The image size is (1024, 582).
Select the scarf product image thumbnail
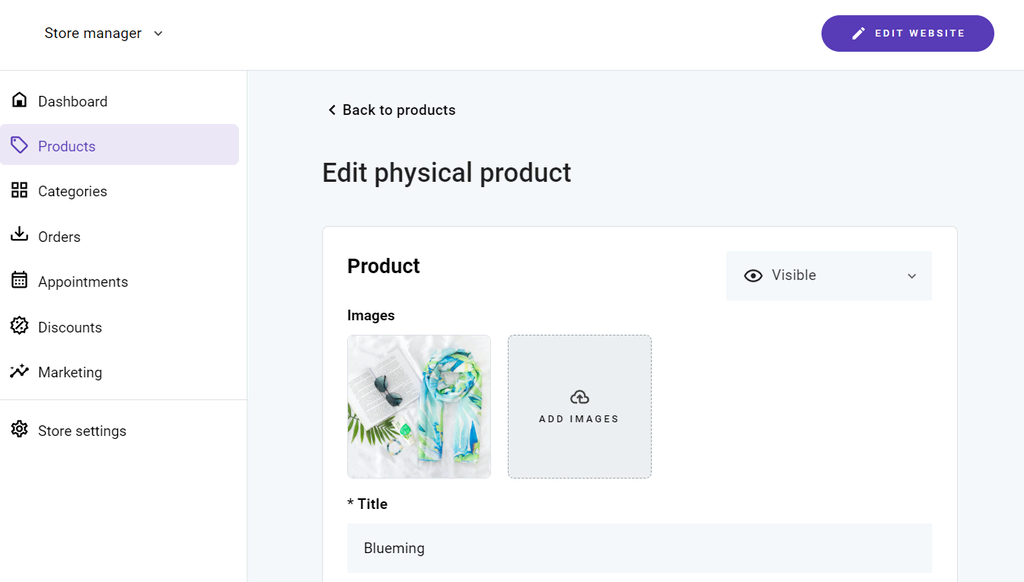click(x=419, y=406)
